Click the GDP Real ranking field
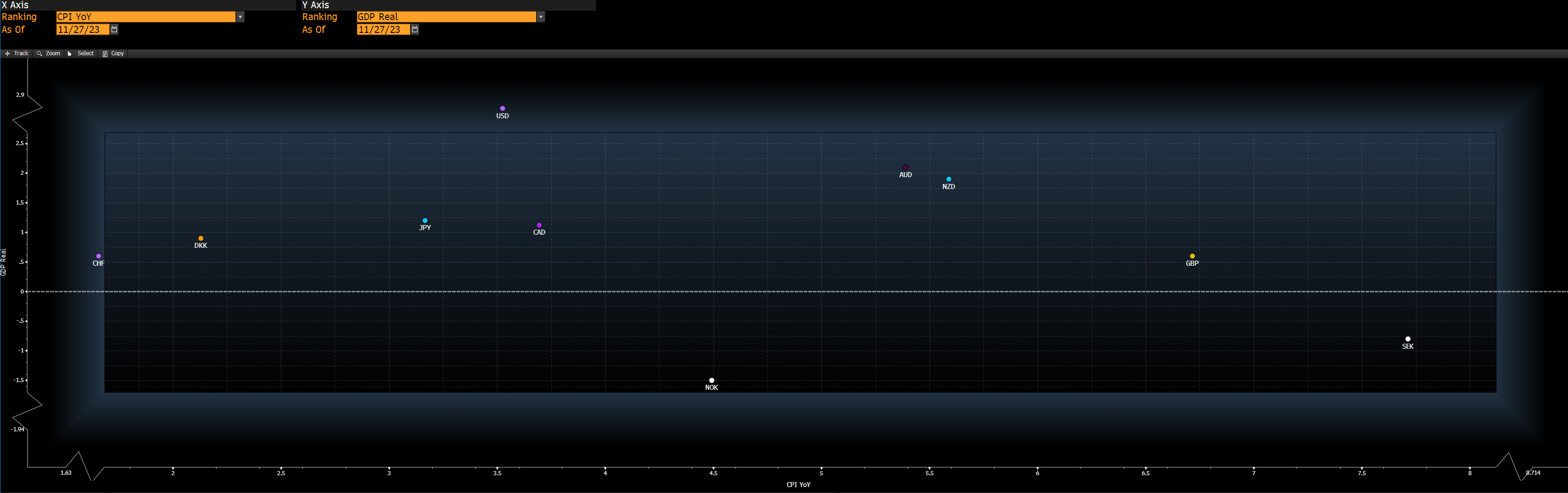Image resolution: width=1568 pixels, height=493 pixels. pos(446,17)
